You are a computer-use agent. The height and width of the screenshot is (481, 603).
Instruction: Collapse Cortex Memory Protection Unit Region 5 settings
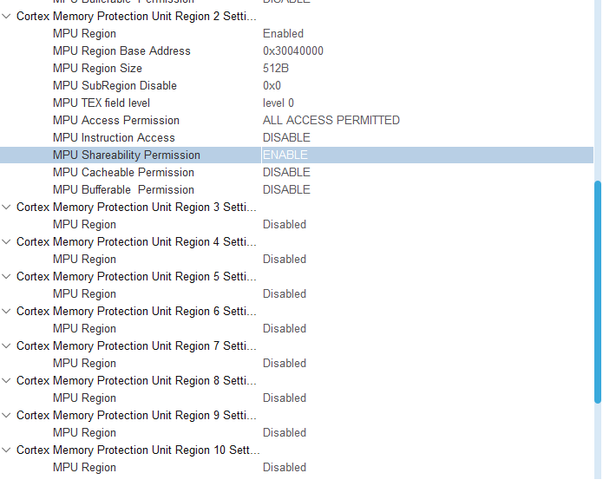[x=7, y=276]
